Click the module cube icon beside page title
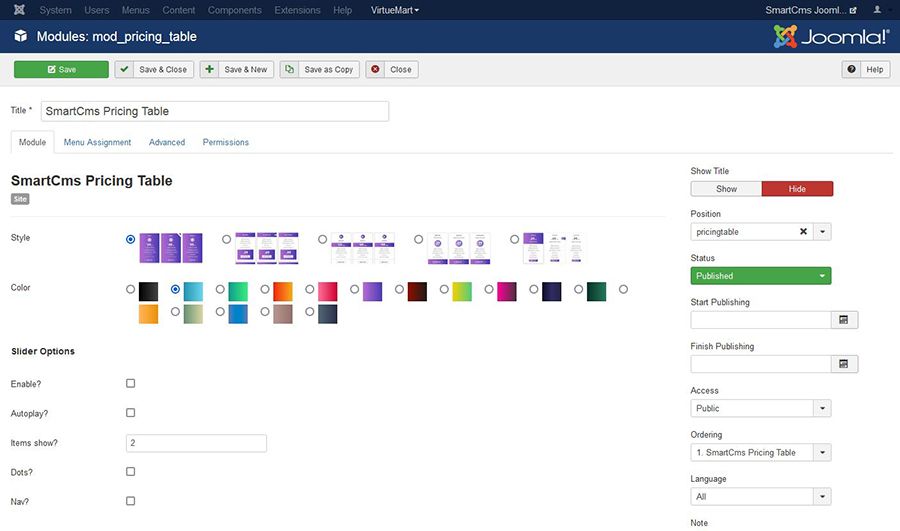Image resolution: width=900 pixels, height=531 pixels. tap(21, 36)
